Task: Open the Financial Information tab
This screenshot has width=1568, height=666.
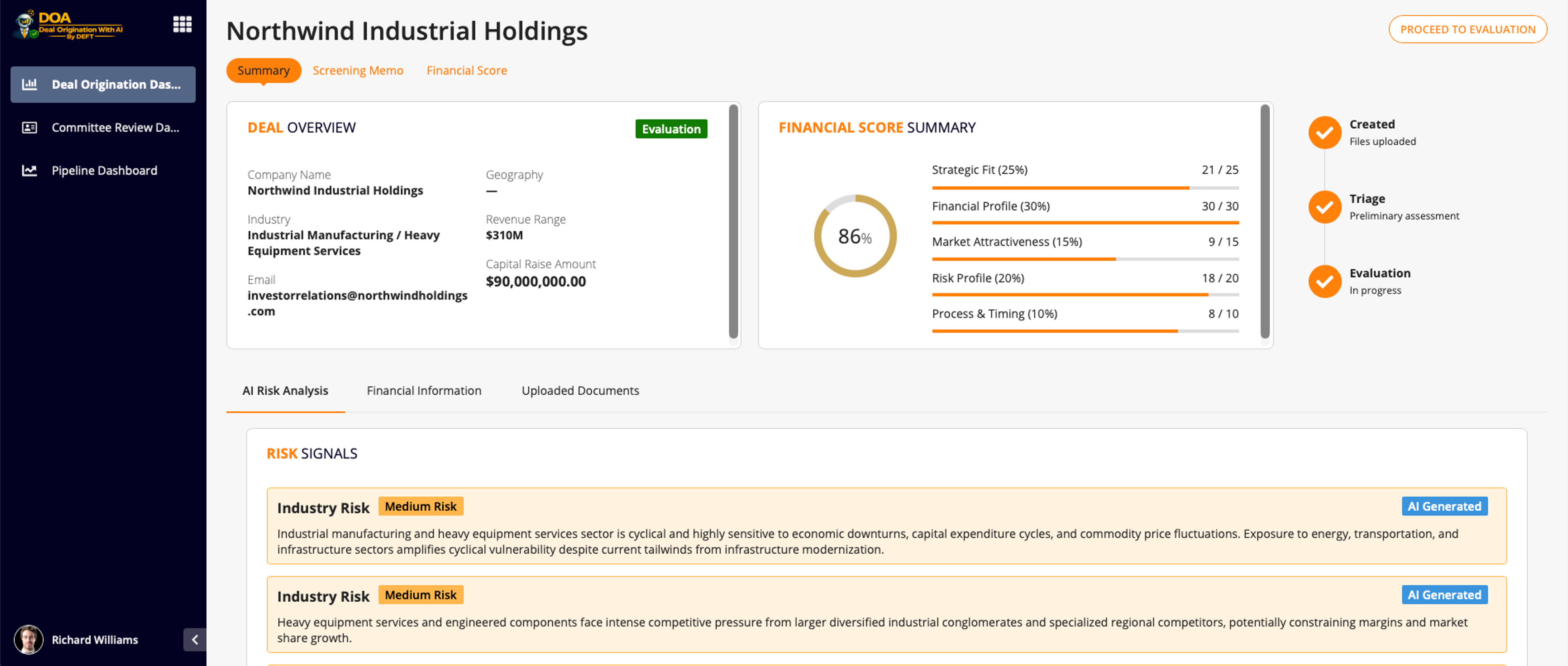Action: (x=424, y=391)
